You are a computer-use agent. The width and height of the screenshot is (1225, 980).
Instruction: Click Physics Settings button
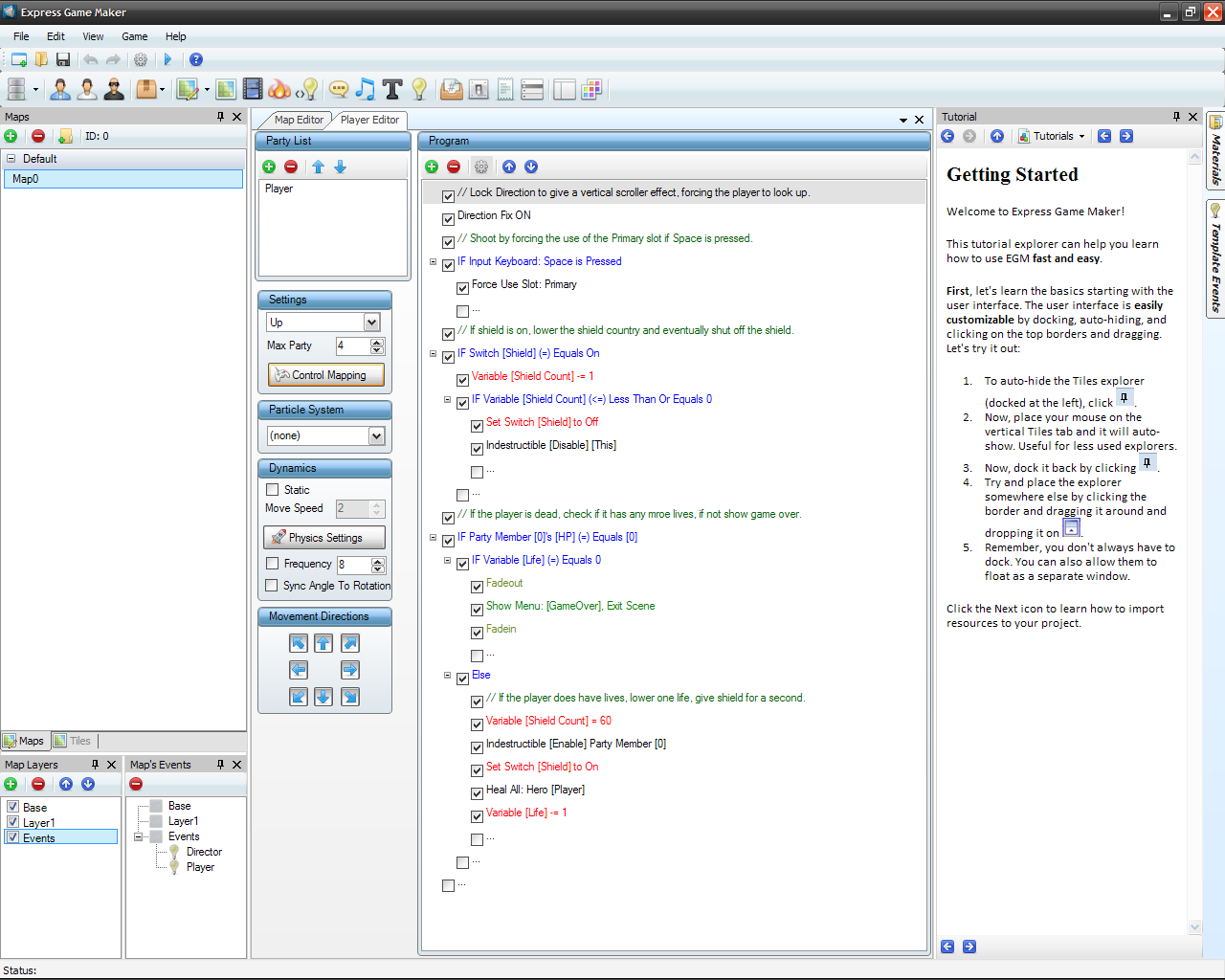tap(324, 538)
